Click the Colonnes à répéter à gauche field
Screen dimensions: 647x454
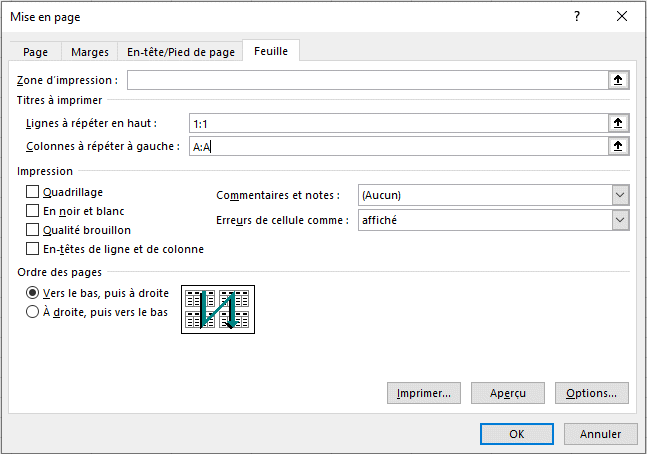[399, 147]
